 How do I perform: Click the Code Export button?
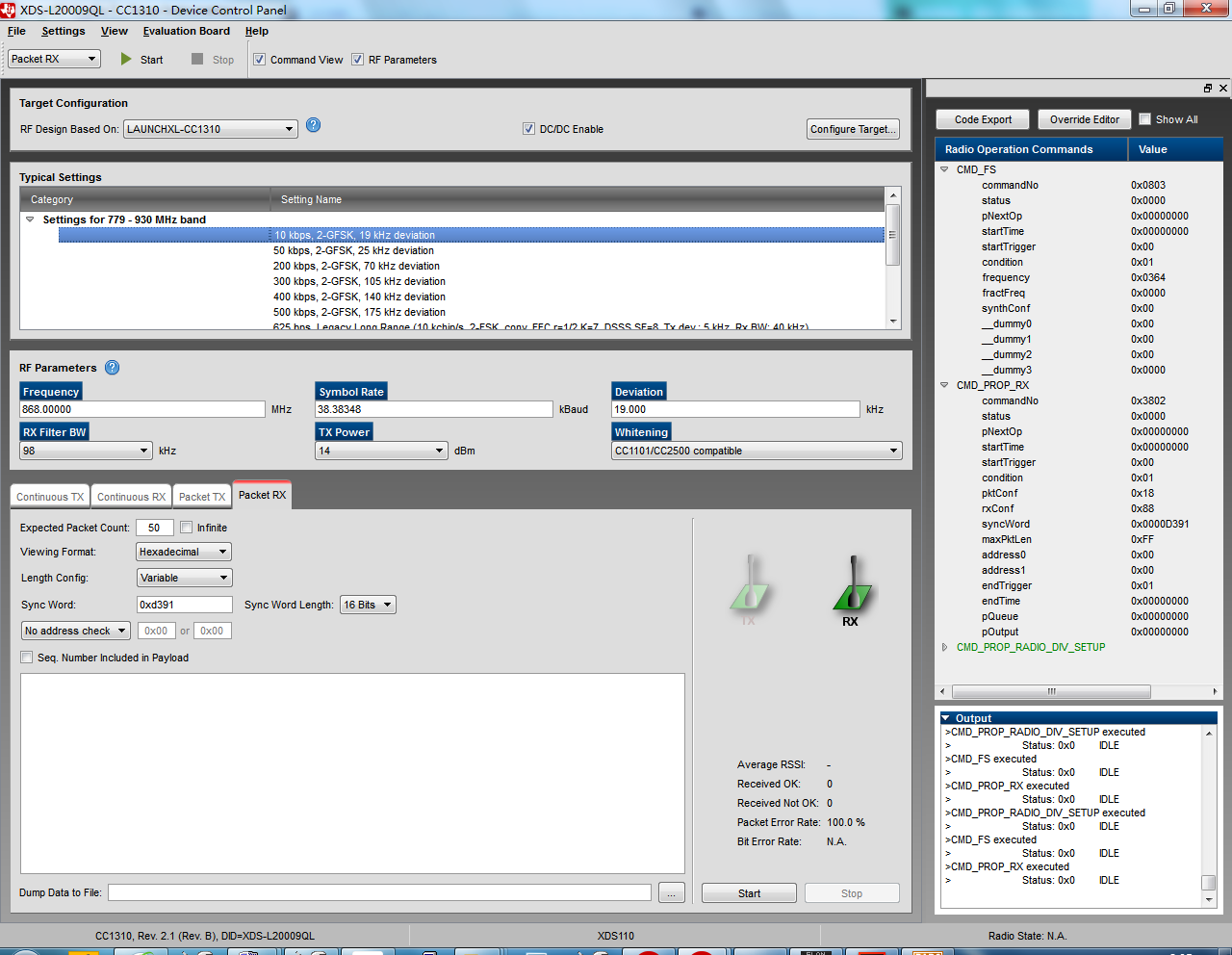[x=983, y=119]
